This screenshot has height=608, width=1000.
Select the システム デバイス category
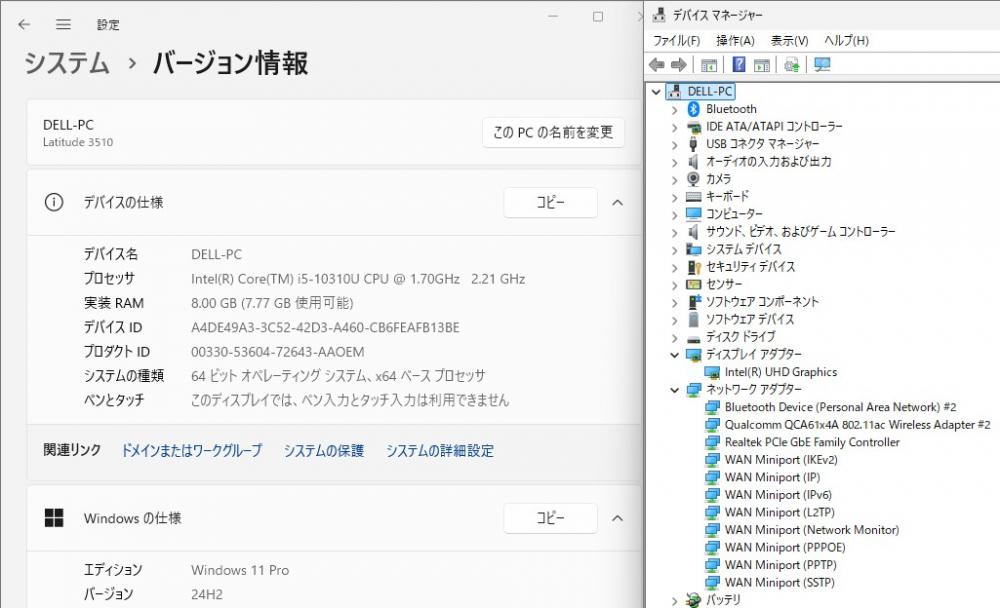pyautogui.click(x=743, y=249)
